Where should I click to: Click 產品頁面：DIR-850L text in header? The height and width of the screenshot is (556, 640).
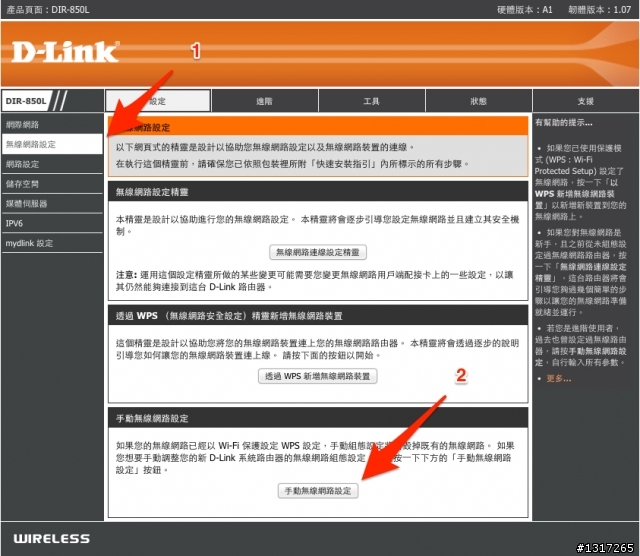click(x=48, y=10)
